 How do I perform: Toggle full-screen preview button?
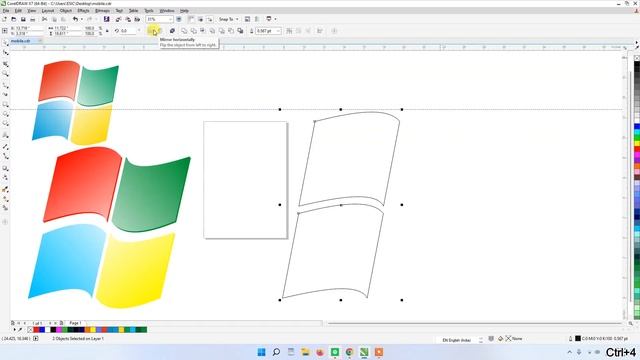[x=179, y=19]
